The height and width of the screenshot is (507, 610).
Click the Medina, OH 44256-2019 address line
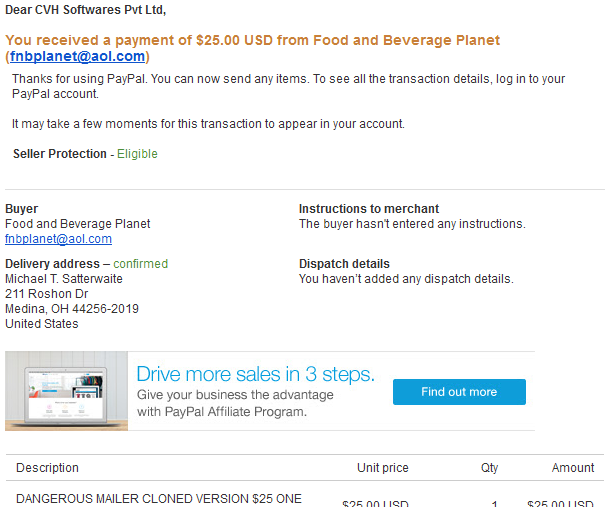[x=72, y=309]
